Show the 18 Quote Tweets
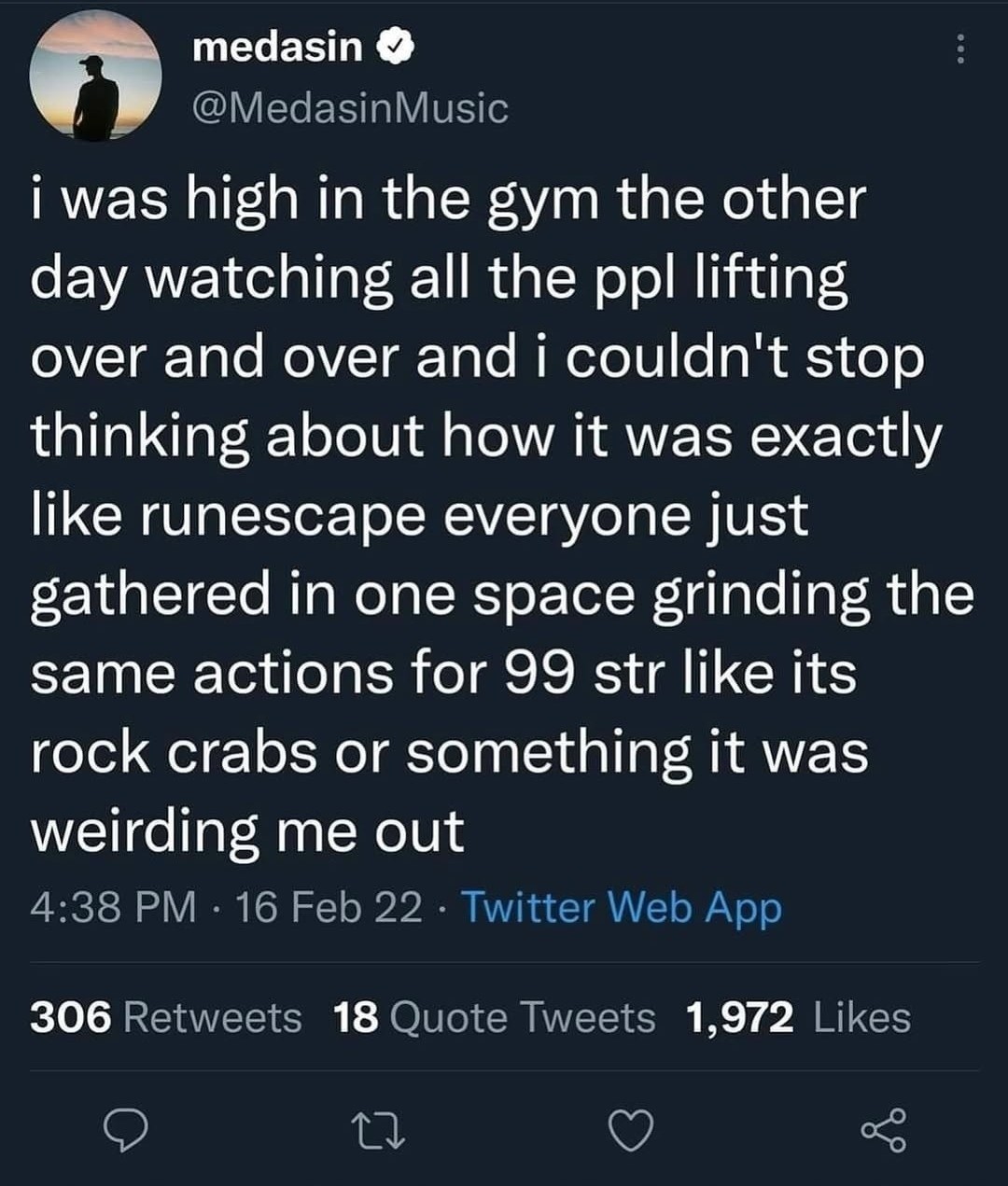The height and width of the screenshot is (1186, 1008). (495, 1017)
